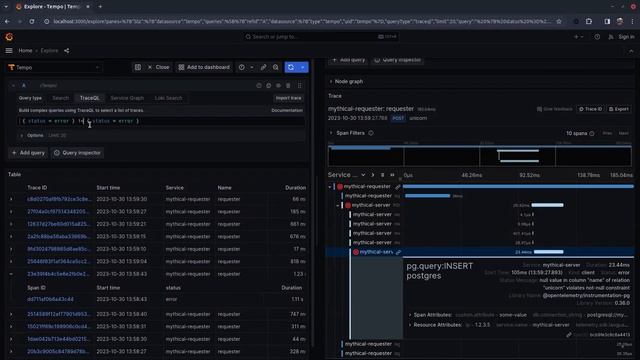Copy the trace via Trace ID button
The width and height of the screenshot is (640, 360).
pyautogui.click(x=590, y=109)
